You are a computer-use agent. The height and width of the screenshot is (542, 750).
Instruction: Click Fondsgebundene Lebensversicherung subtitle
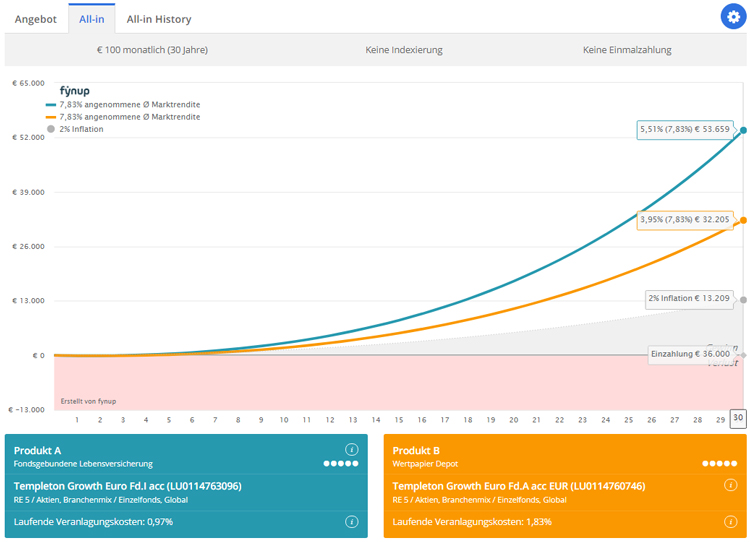coord(83,464)
